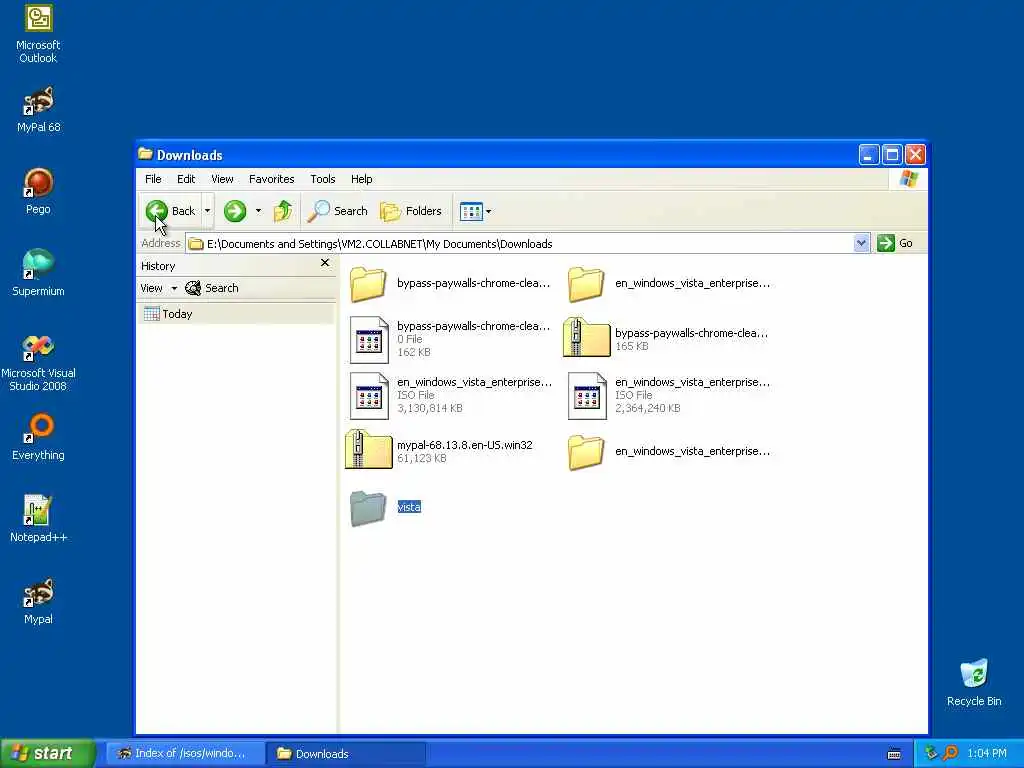Open the Favorites menu

click(x=272, y=179)
